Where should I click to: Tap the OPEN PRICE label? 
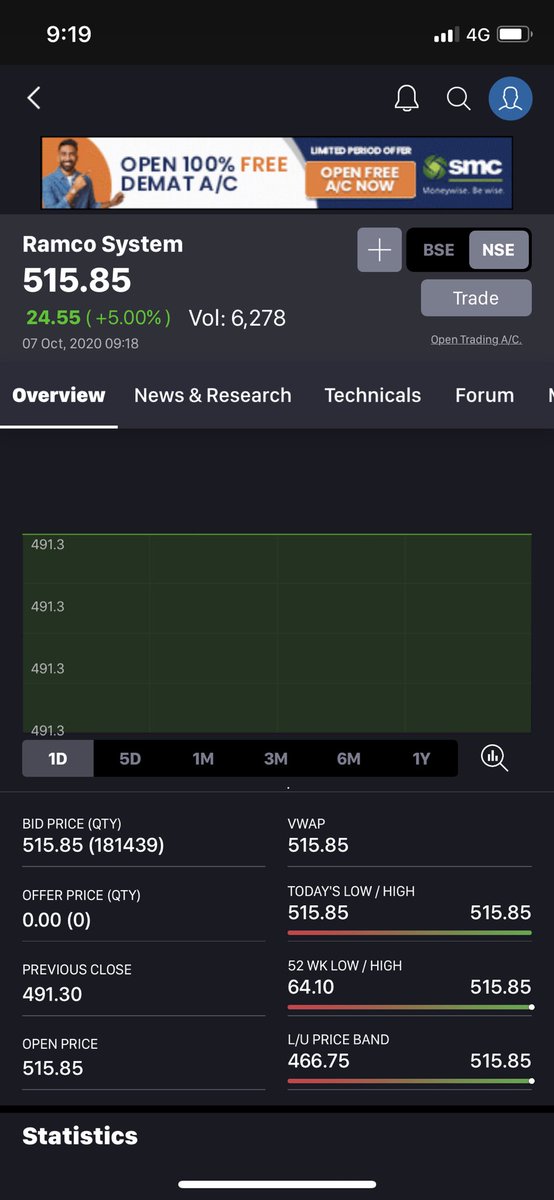click(x=60, y=1044)
